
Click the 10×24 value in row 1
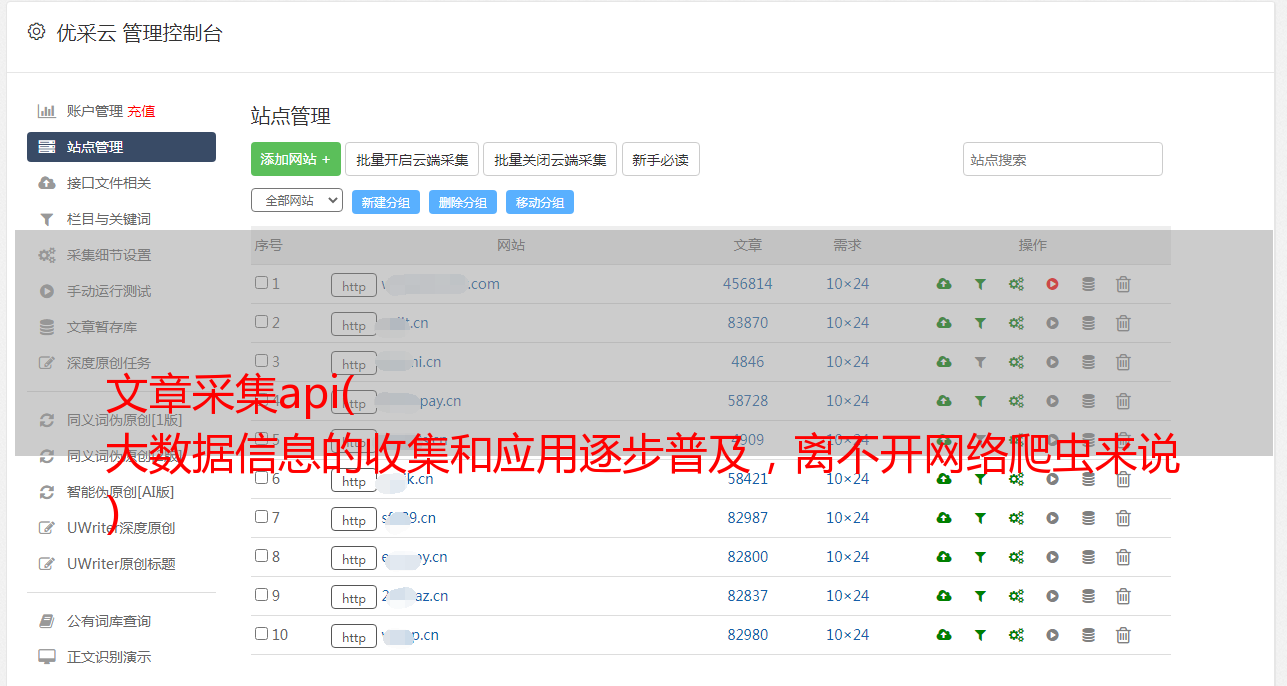tap(848, 284)
